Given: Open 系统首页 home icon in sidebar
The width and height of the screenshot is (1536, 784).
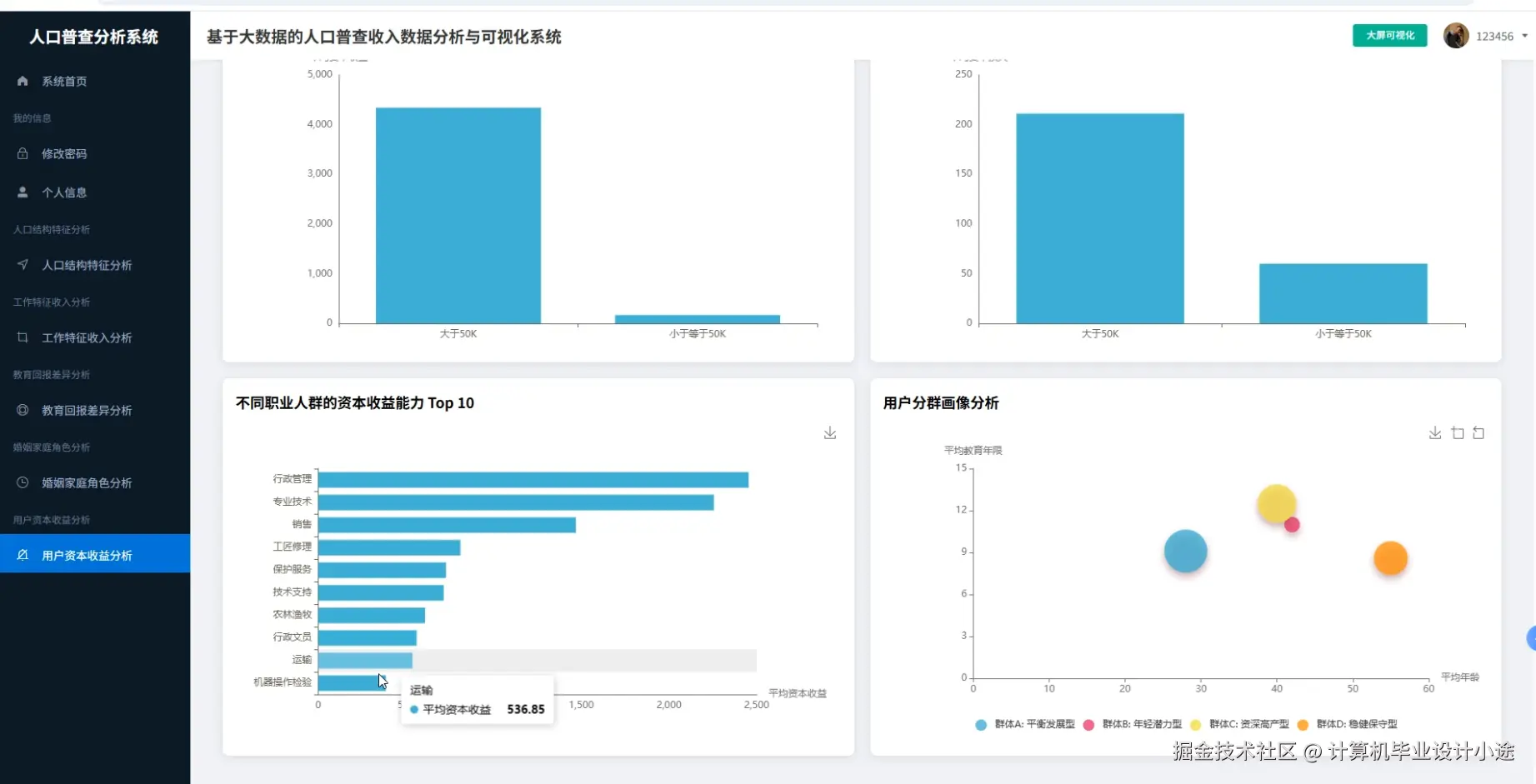Looking at the screenshot, I should 23,81.
